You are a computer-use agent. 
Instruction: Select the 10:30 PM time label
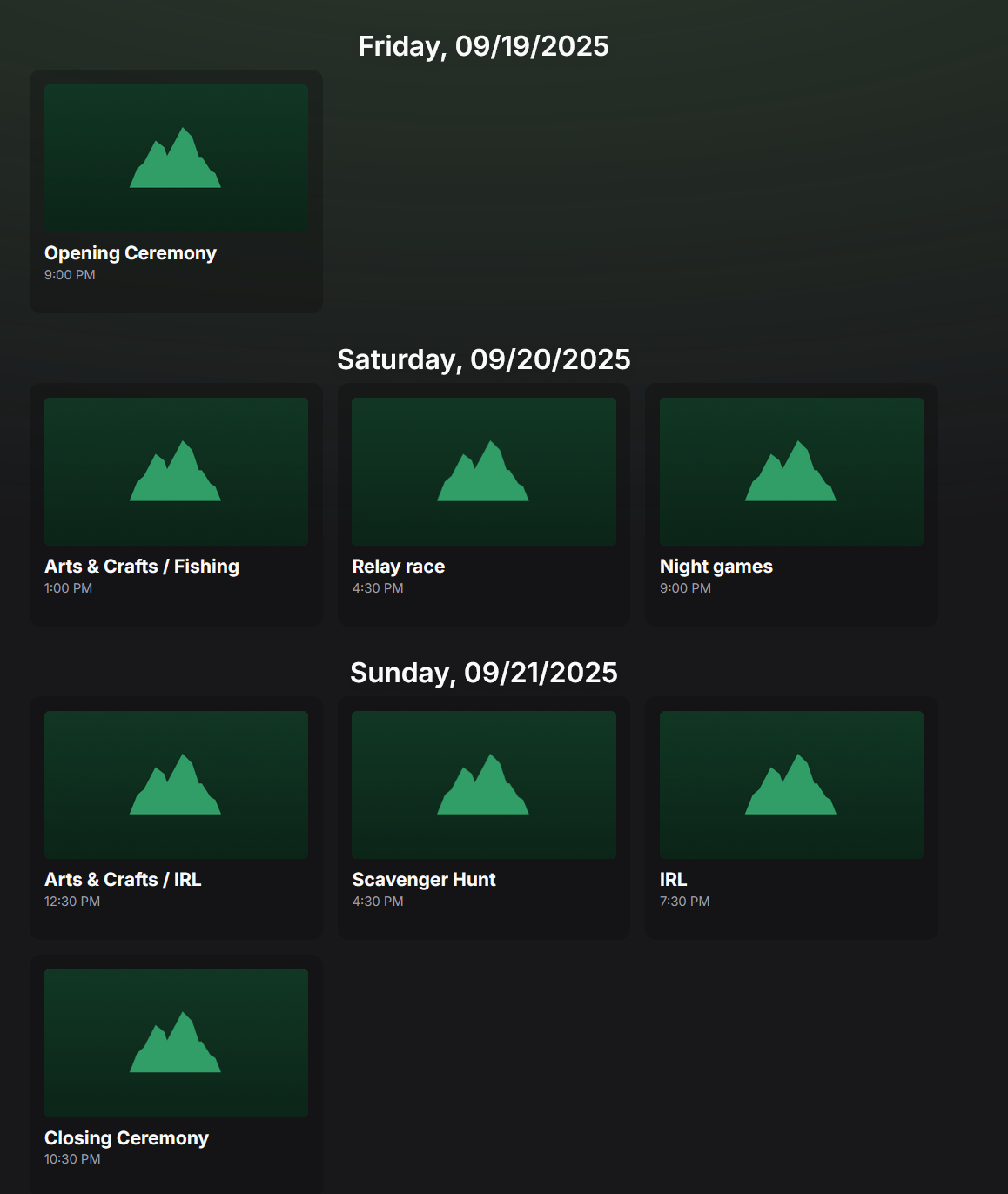(x=72, y=1159)
